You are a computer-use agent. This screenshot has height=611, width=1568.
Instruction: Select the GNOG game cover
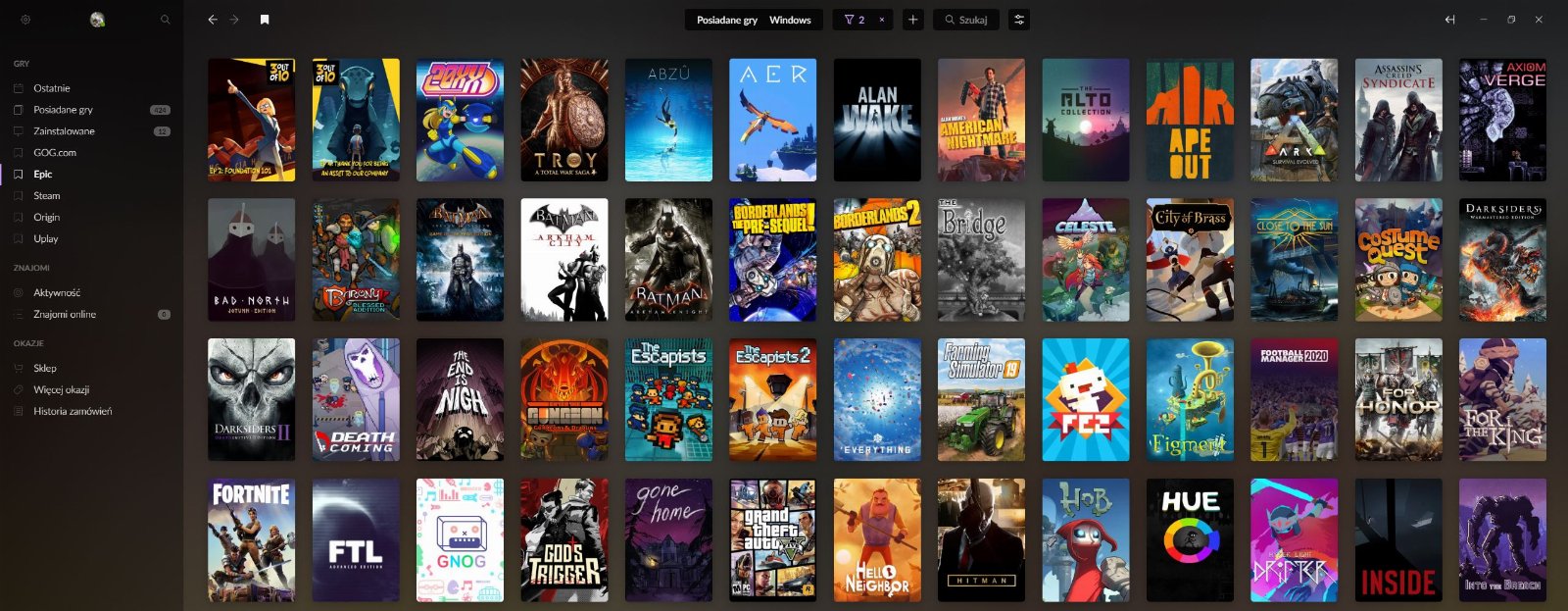461,540
